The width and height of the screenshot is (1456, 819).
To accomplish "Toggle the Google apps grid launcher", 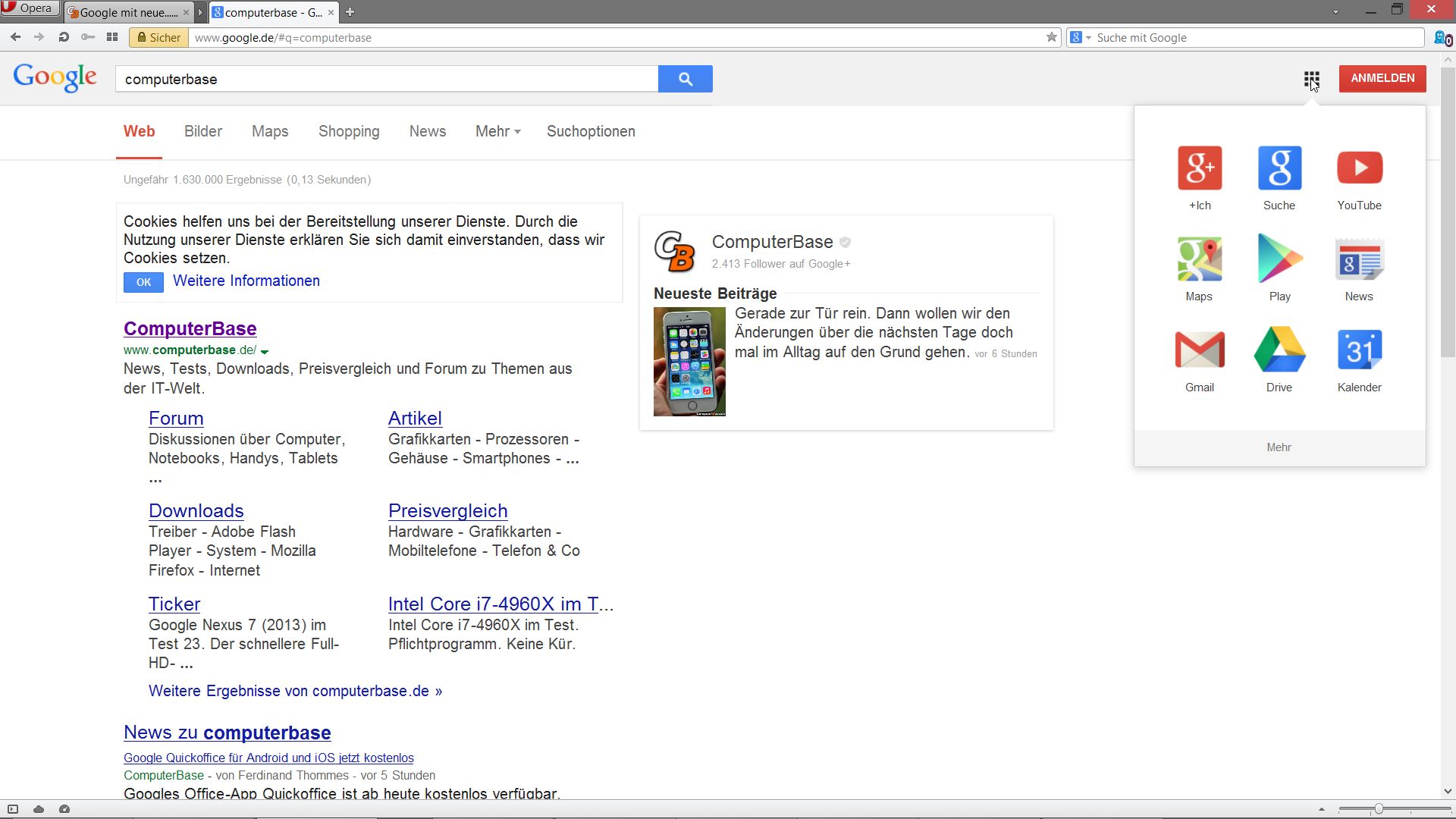I will point(1311,79).
